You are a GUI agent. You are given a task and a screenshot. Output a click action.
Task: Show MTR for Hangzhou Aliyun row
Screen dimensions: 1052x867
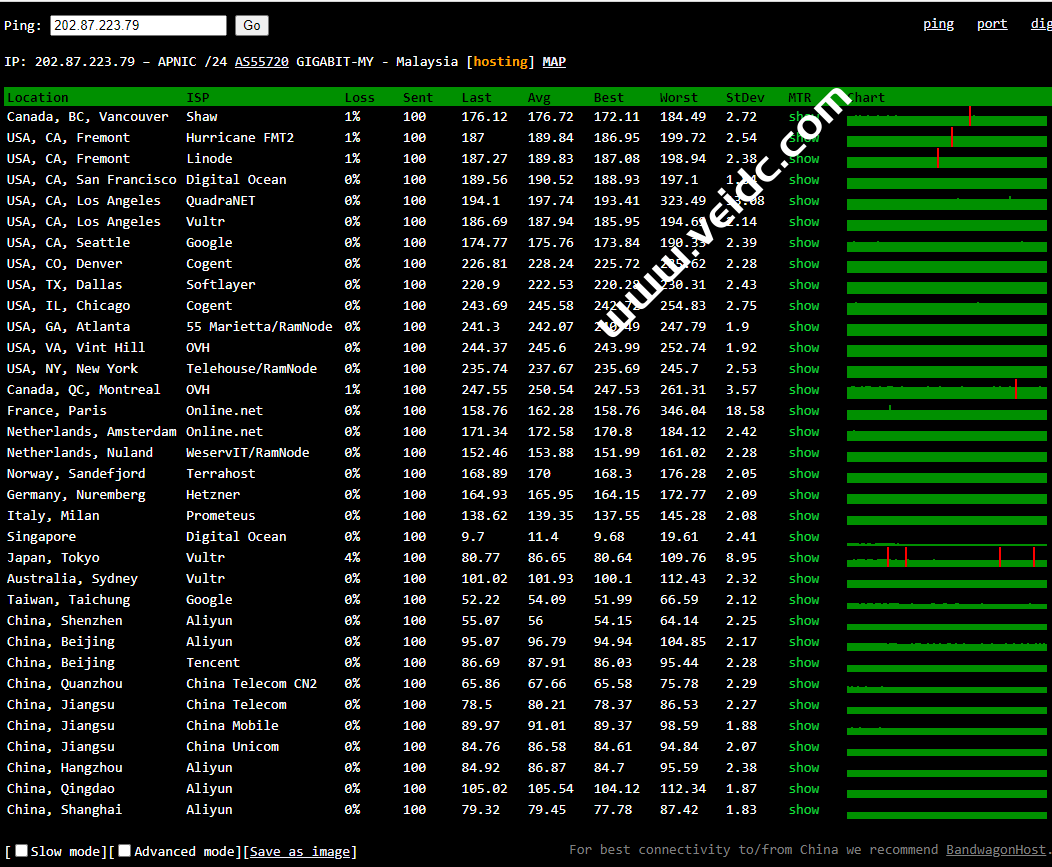click(x=804, y=768)
